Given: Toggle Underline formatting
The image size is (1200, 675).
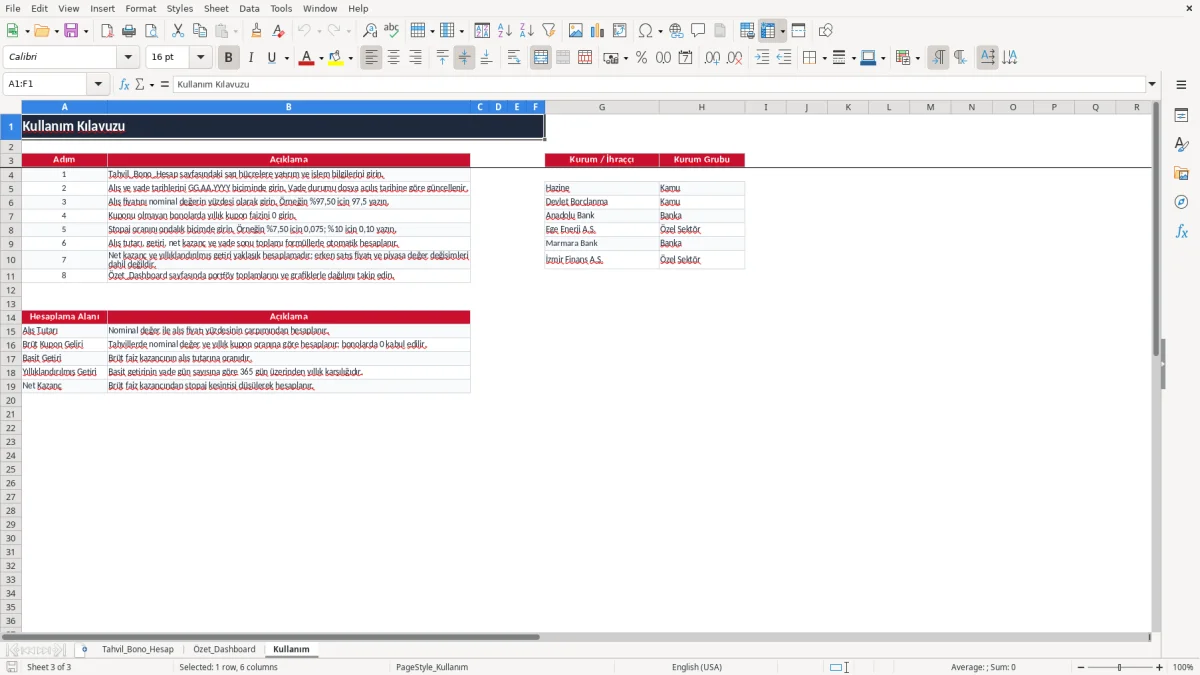Looking at the screenshot, I should click(x=270, y=58).
